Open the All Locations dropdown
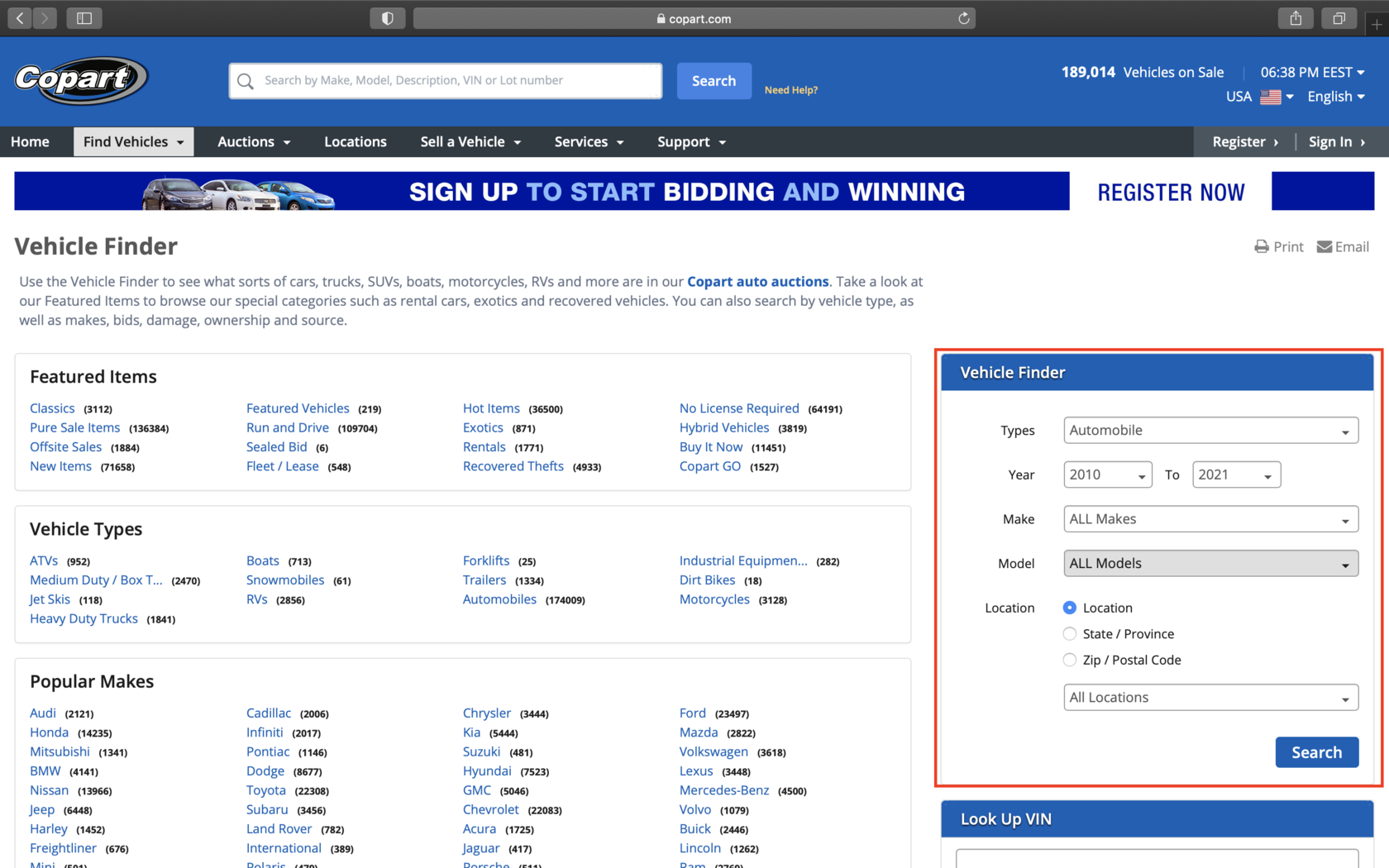This screenshot has height=868, width=1389. [x=1211, y=698]
